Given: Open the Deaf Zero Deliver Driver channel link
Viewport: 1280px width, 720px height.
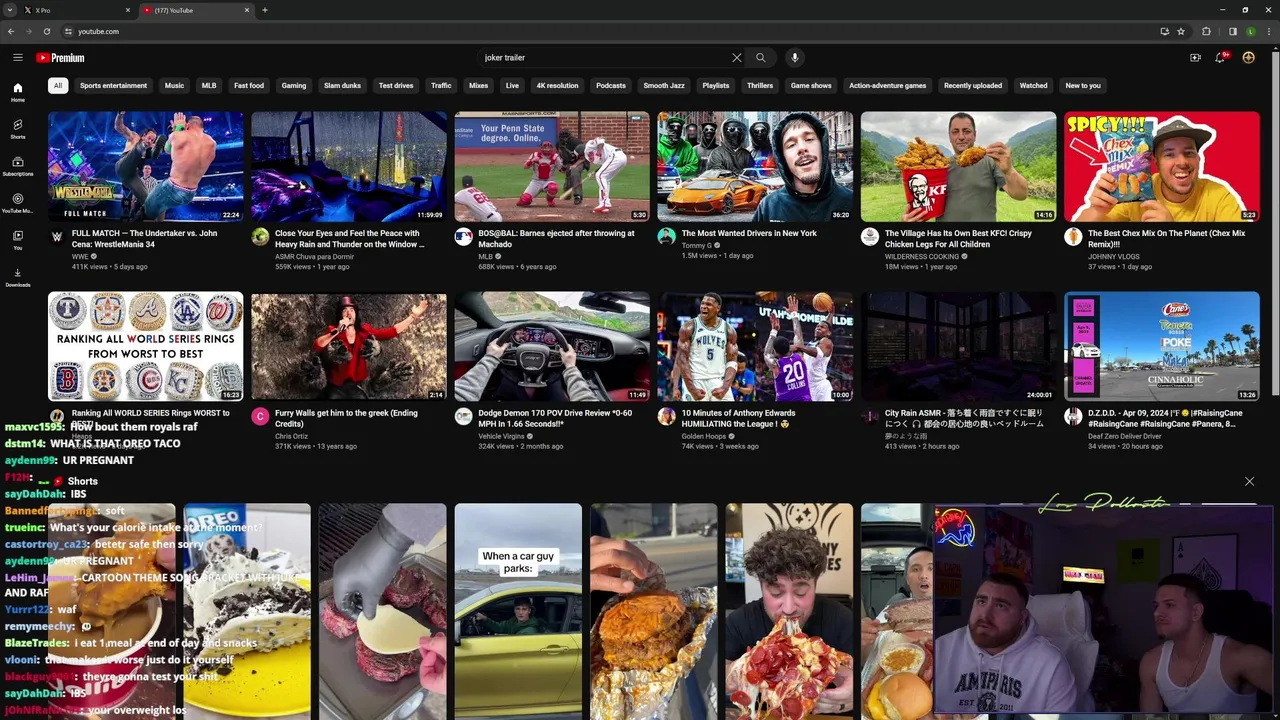Looking at the screenshot, I should tap(1125, 437).
